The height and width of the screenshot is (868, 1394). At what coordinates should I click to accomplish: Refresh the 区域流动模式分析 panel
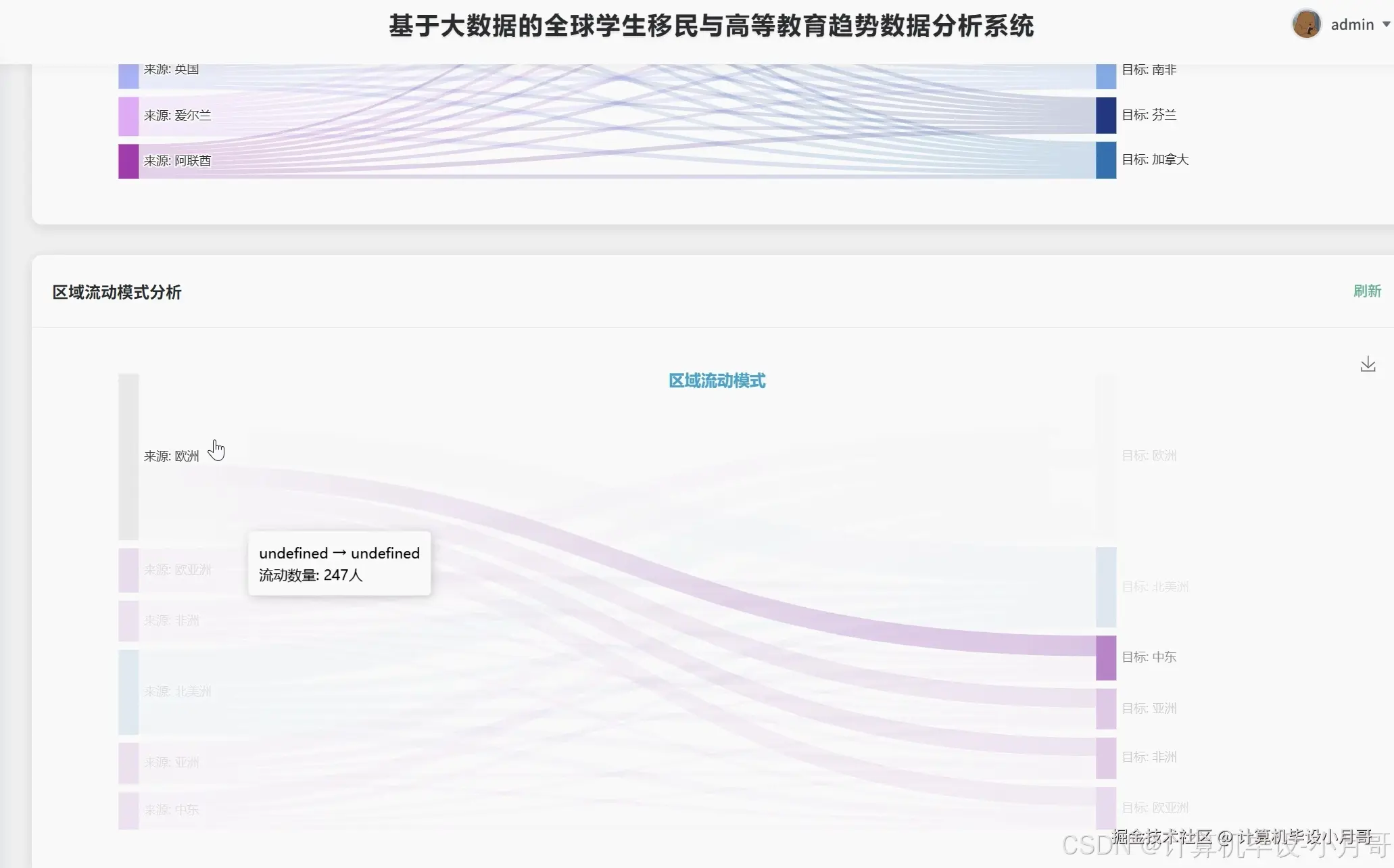[x=1367, y=291]
